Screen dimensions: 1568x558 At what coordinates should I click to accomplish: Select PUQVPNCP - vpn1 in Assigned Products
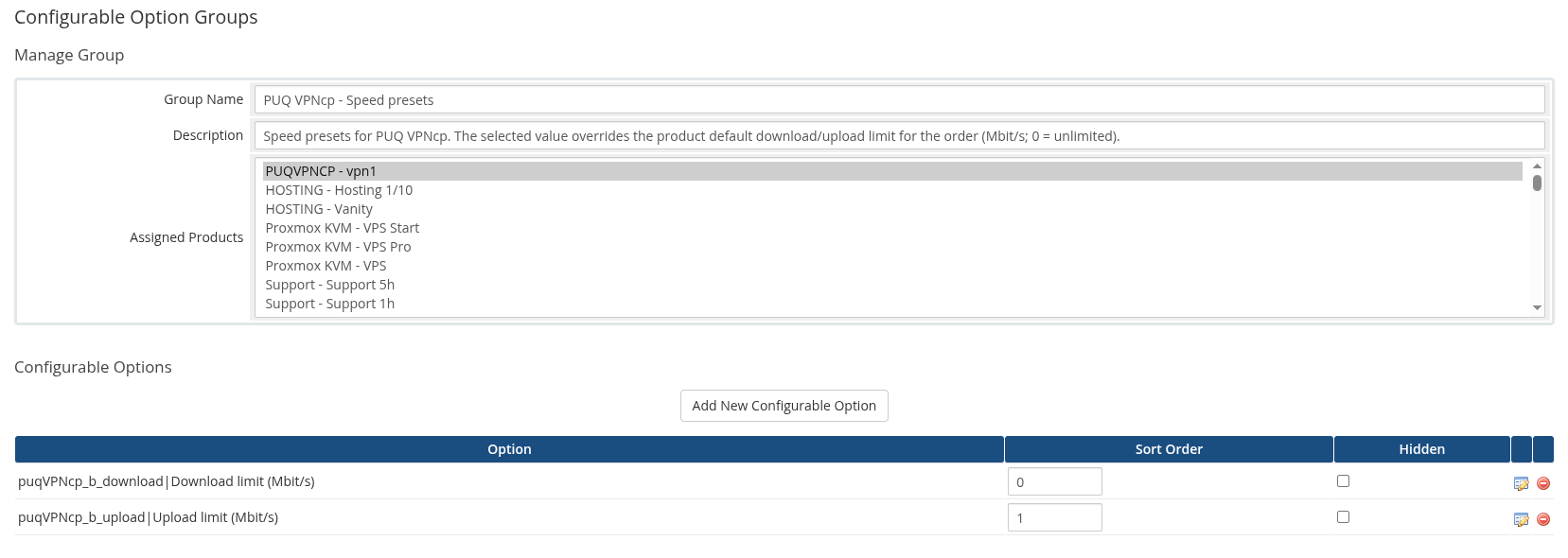pos(892,171)
